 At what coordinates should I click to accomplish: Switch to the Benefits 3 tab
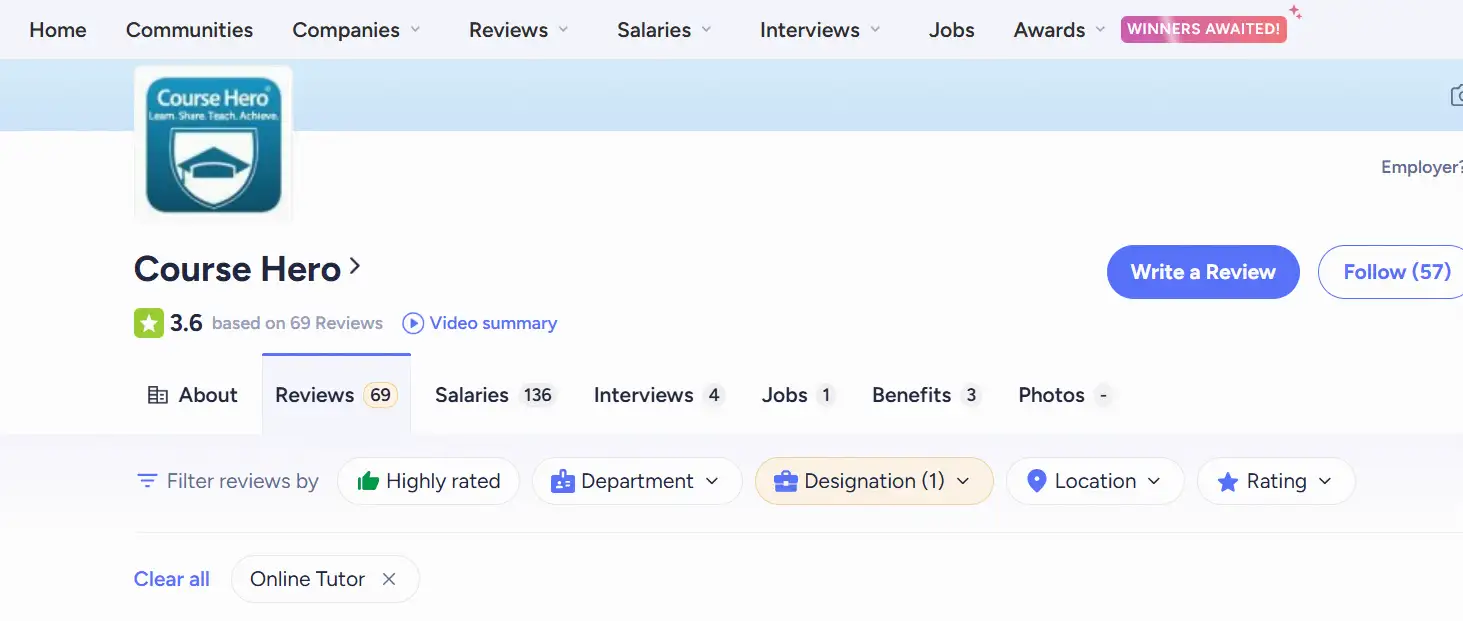(926, 395)
